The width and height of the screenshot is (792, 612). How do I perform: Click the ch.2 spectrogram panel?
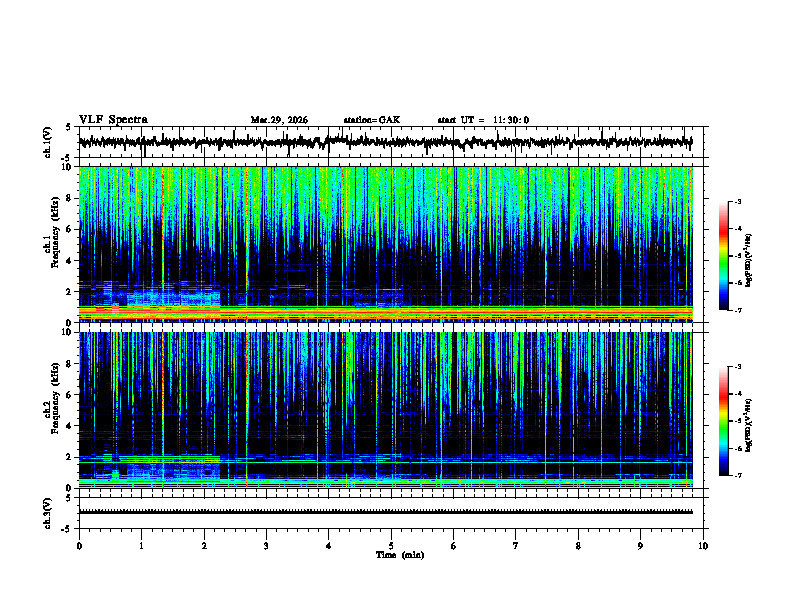(393, 410)
